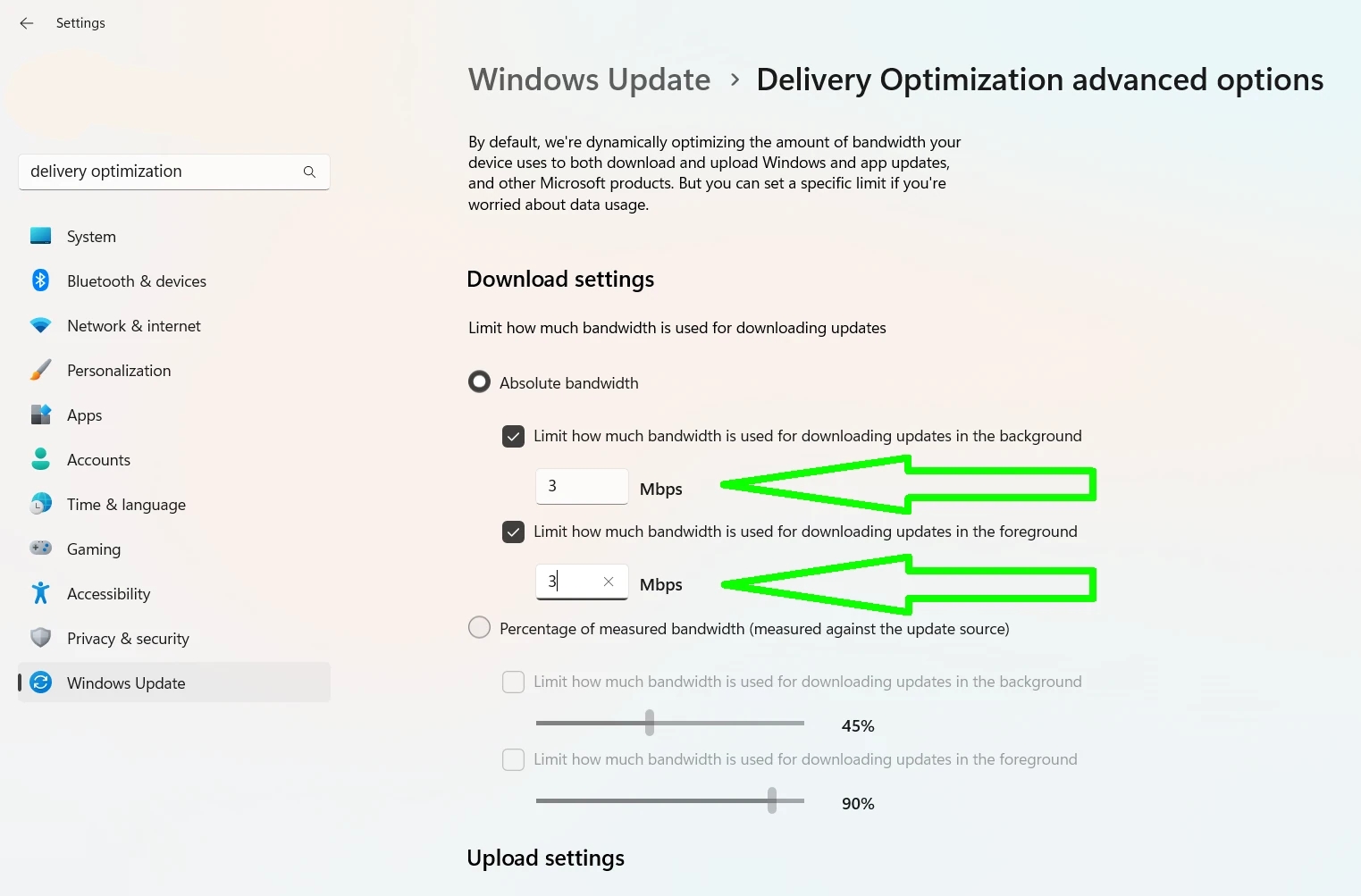Open System via its monitor icon
This screenshot has height=896, width=1361.
tap(40, 236)
